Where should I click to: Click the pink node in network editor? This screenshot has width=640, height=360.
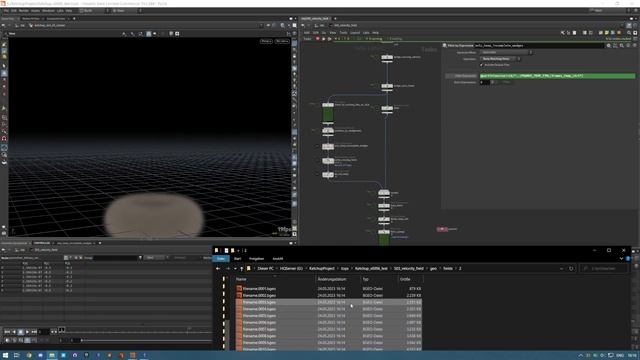(442, 229)
